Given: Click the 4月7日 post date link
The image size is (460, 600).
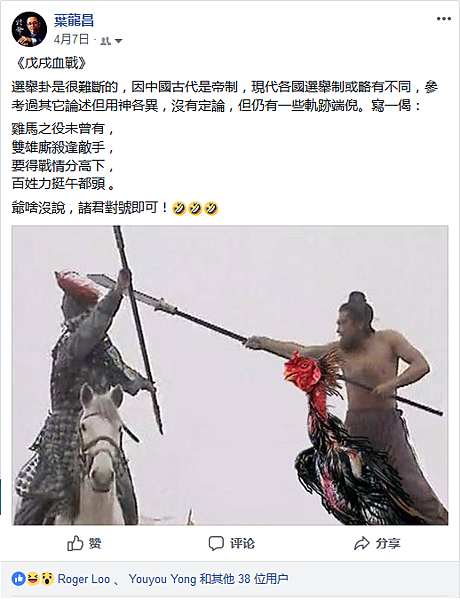Looking at the screenshot, I should [x=71, y=39].
